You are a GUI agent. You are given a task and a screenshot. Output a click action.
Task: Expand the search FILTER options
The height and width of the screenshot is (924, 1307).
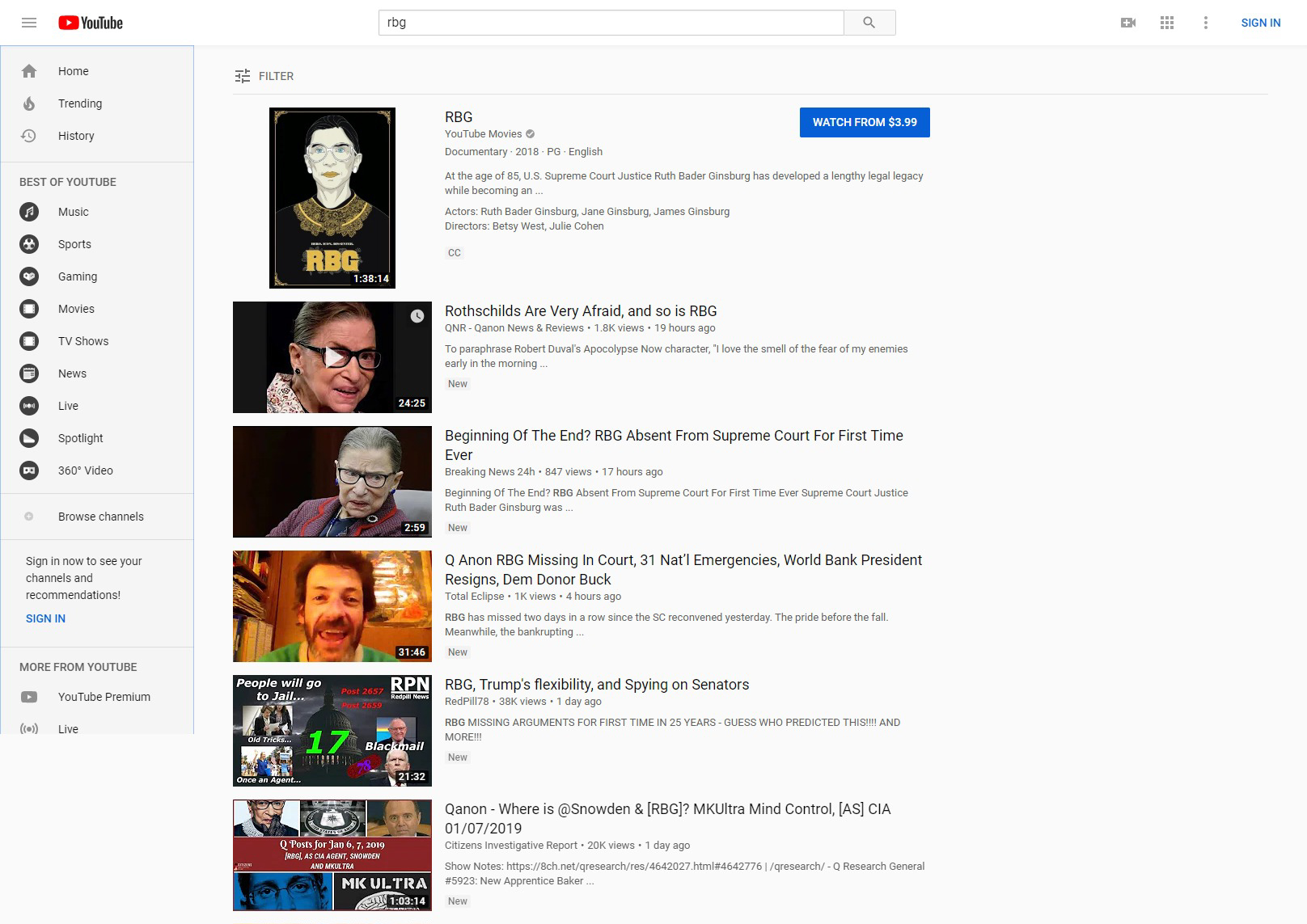[264, 76]
